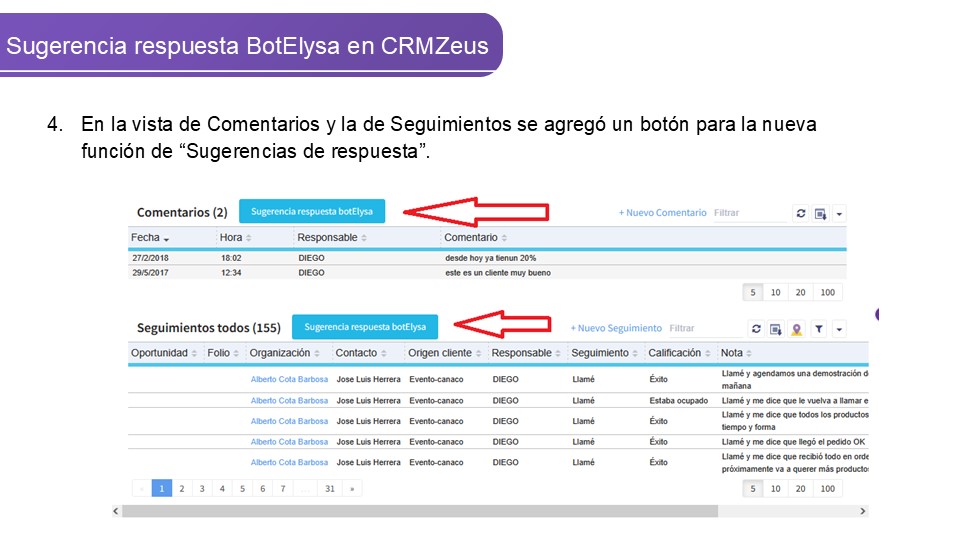Open the Comentarios toolbar dropdown arrow
The image size is (960, 540).
(839, 213)
